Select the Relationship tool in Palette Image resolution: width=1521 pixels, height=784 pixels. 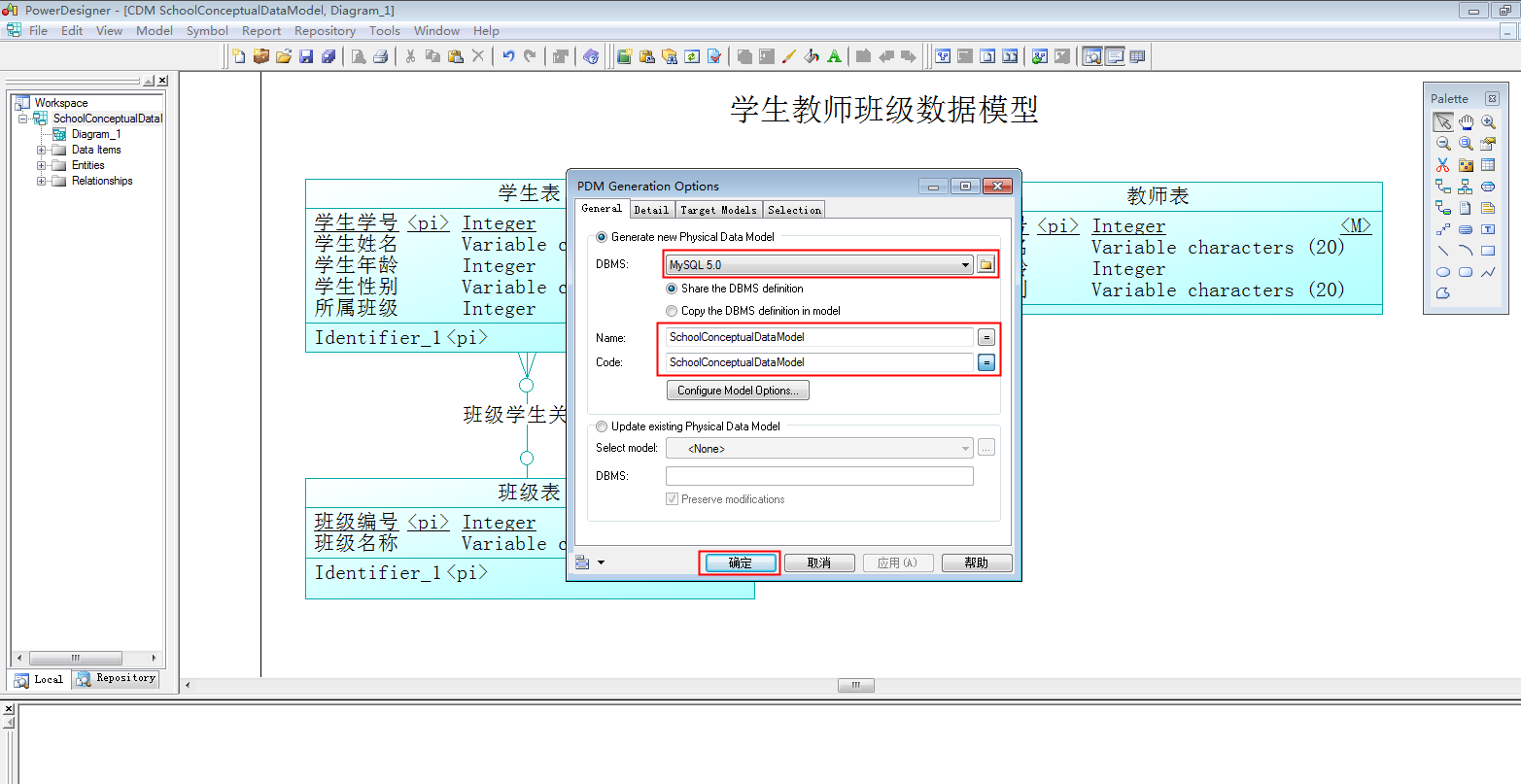point(1443,186)
